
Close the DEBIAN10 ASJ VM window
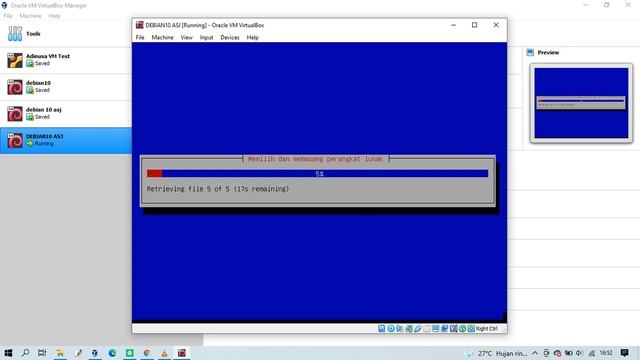coord(496,25)
